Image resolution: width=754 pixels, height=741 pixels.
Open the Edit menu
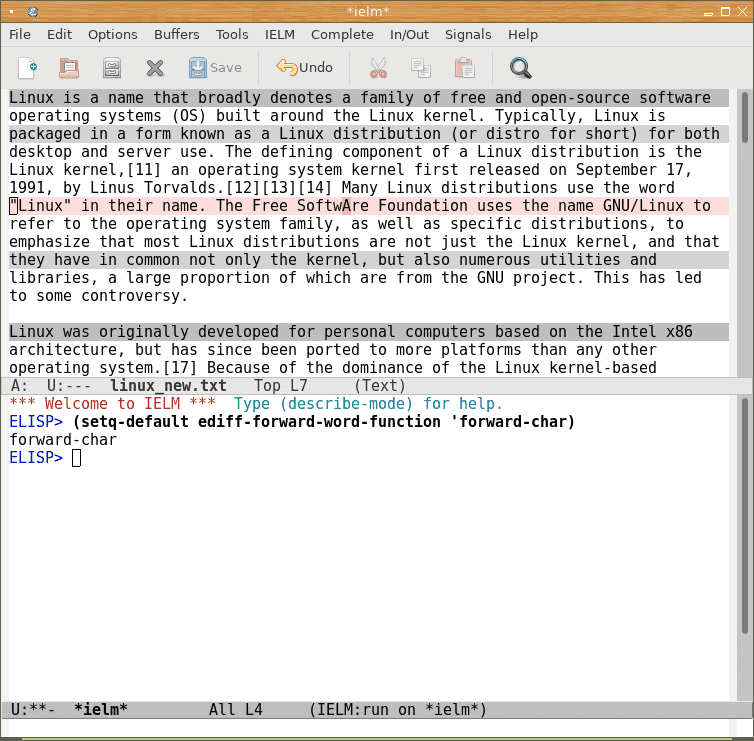[x=59, y=35]
